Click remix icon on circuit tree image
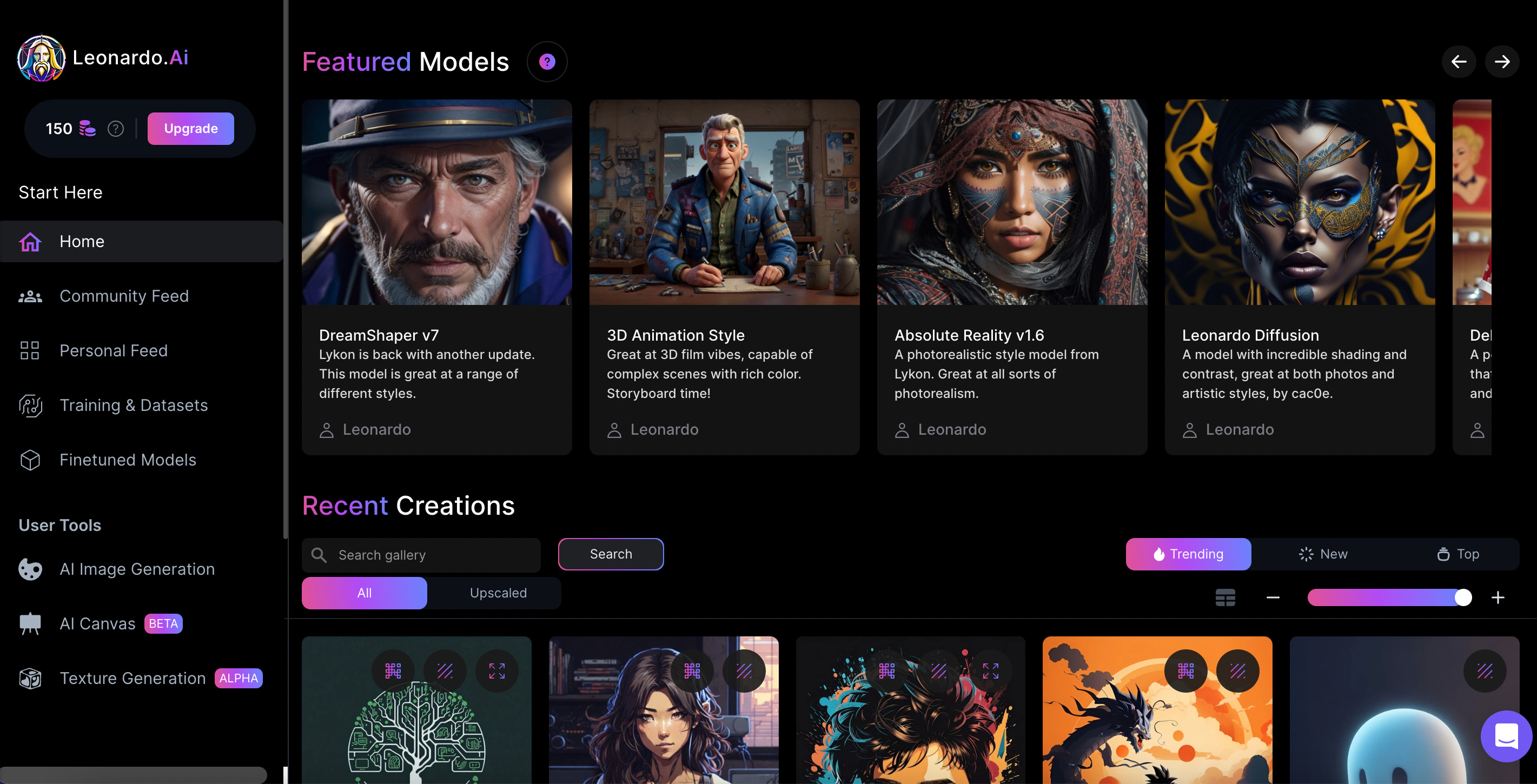This screenshot has height=784, width=1537. [393, 670]
